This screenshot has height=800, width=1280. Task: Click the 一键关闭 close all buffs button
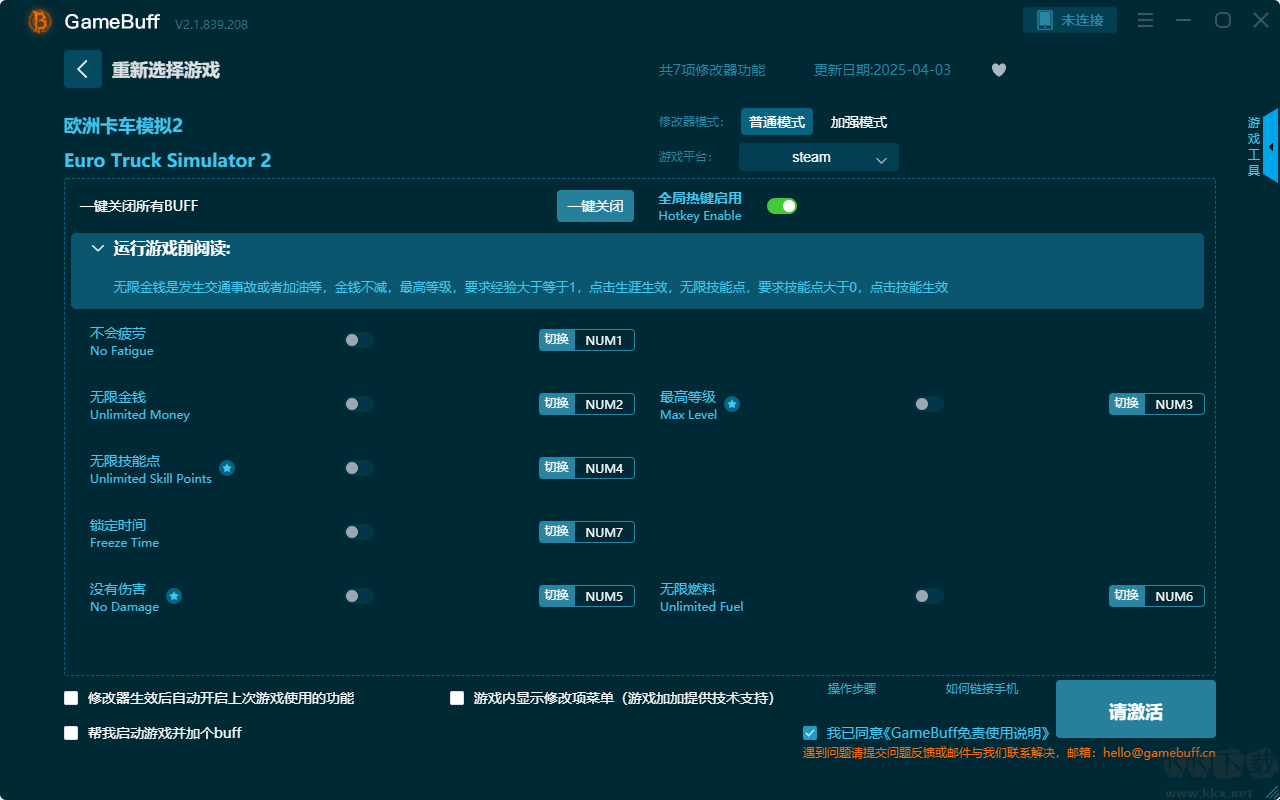(x=595, y=206)
